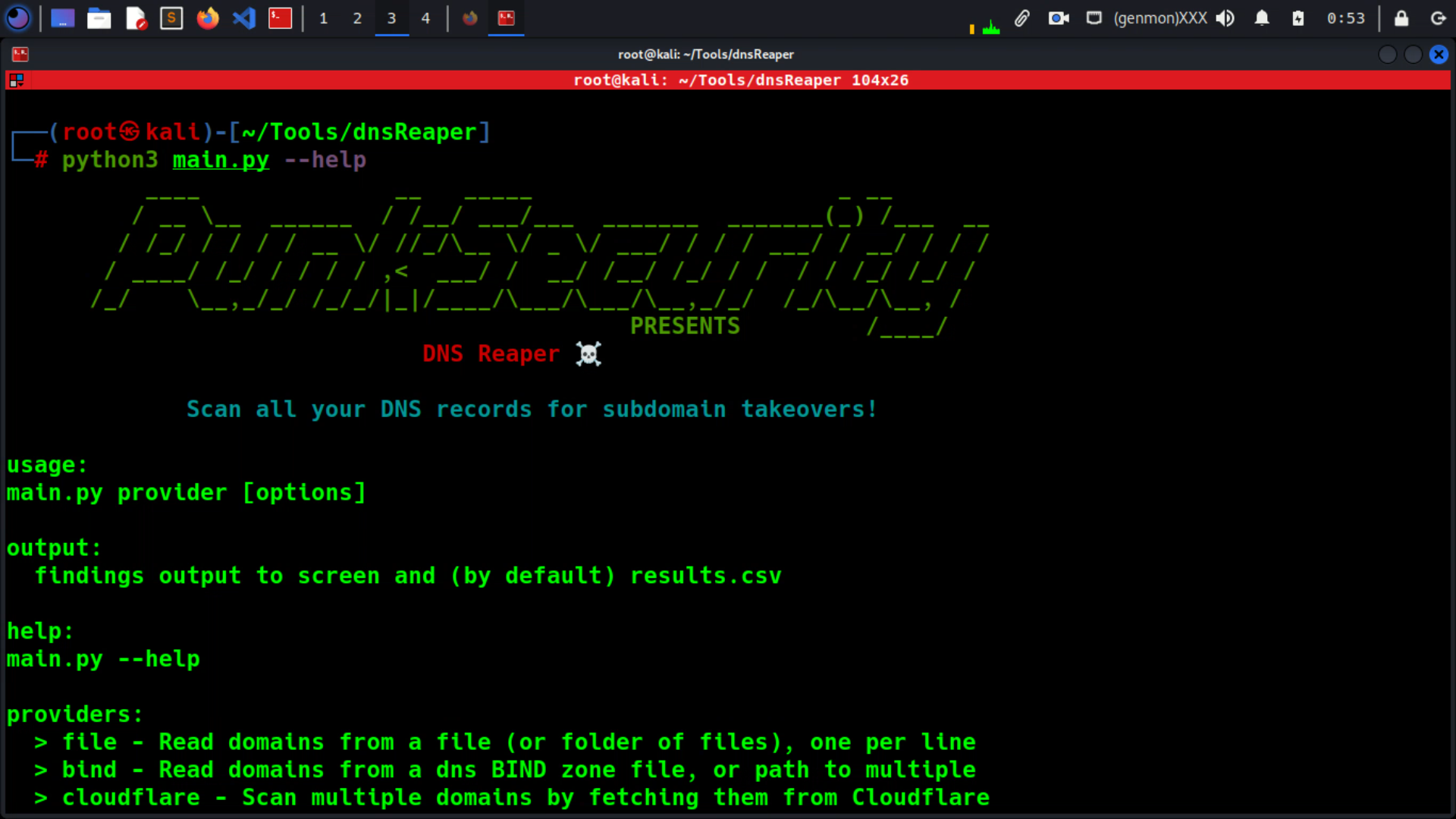1456x819 pixels.
Task: Open Terminator layout dropdown in red titlebar
Action: point(16,80)
